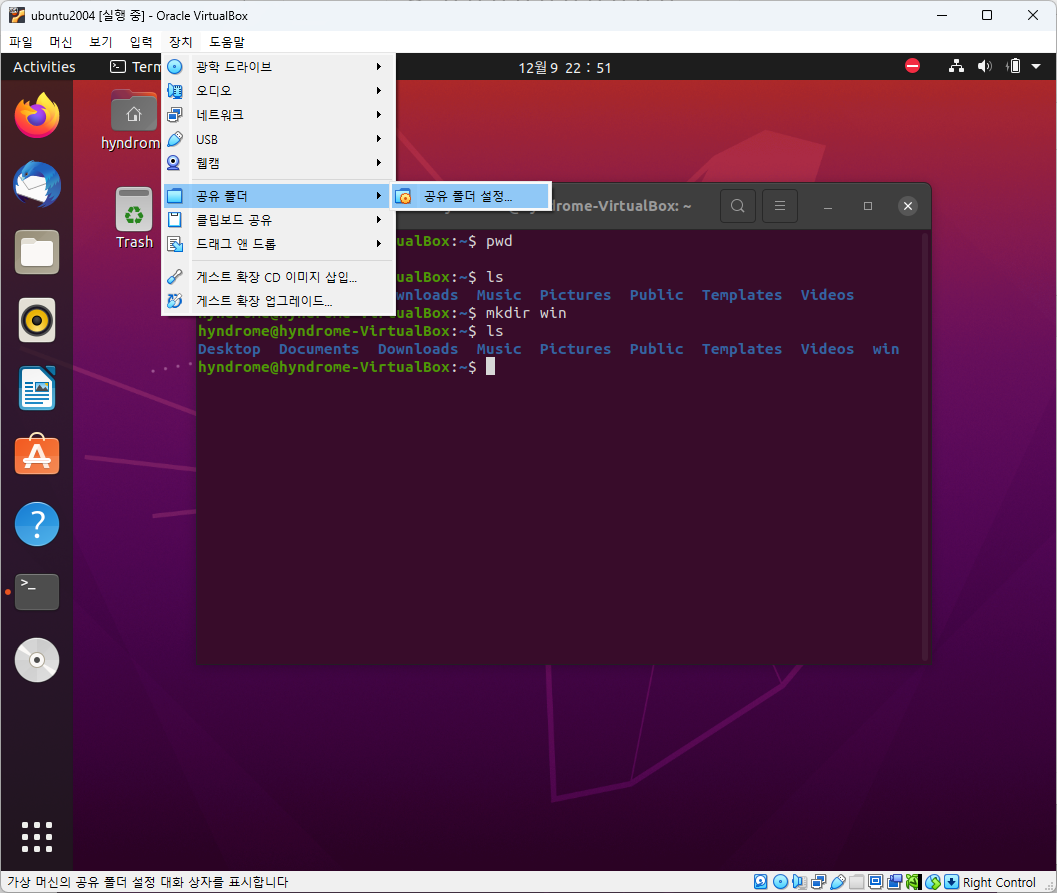This screenshot has width=1057, height=893.
Task: Click the display status bar icon
Action: click(x=876, y=882)
